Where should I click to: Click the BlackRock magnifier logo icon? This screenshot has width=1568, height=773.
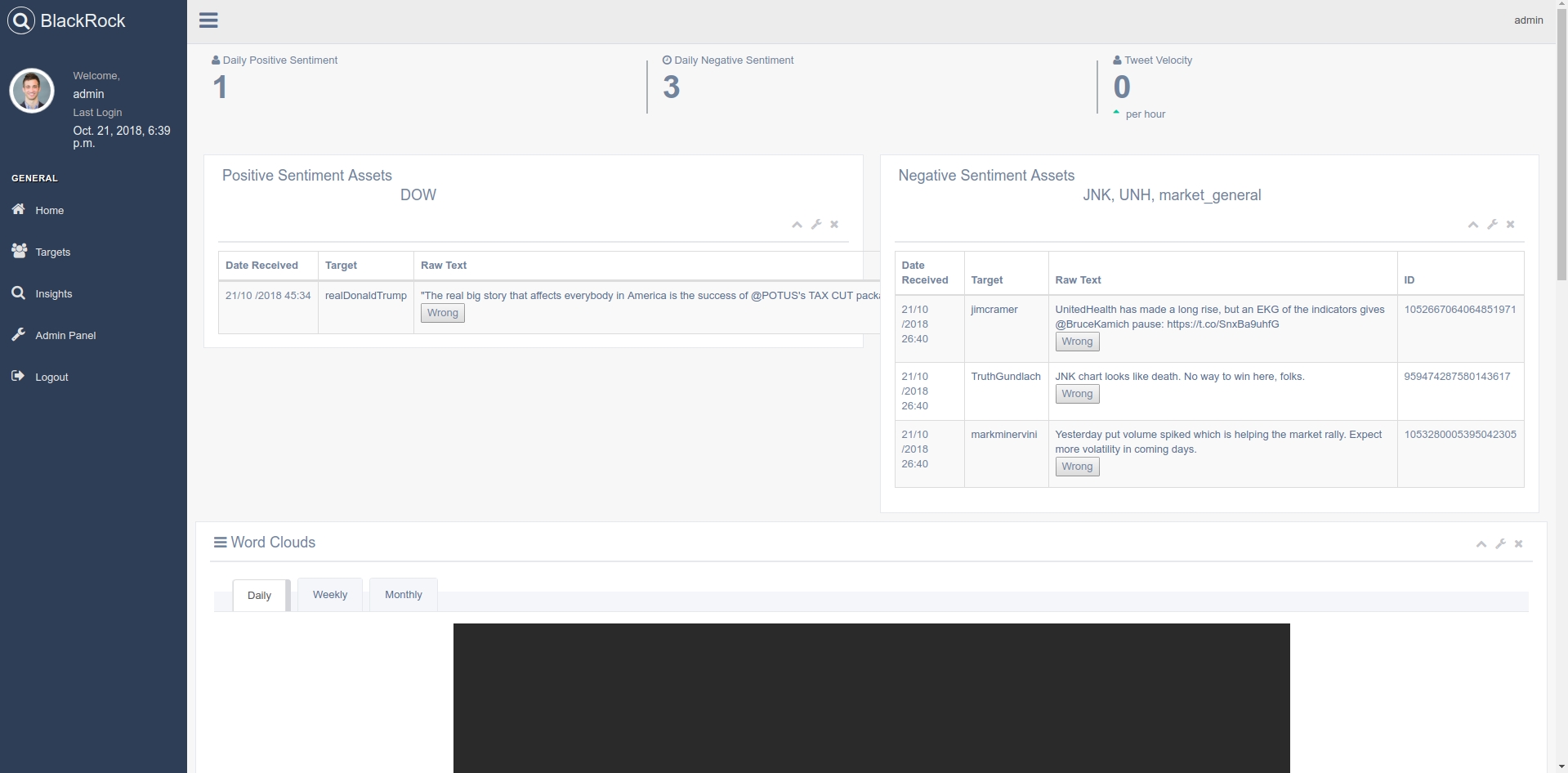click(x=21, y=20)
